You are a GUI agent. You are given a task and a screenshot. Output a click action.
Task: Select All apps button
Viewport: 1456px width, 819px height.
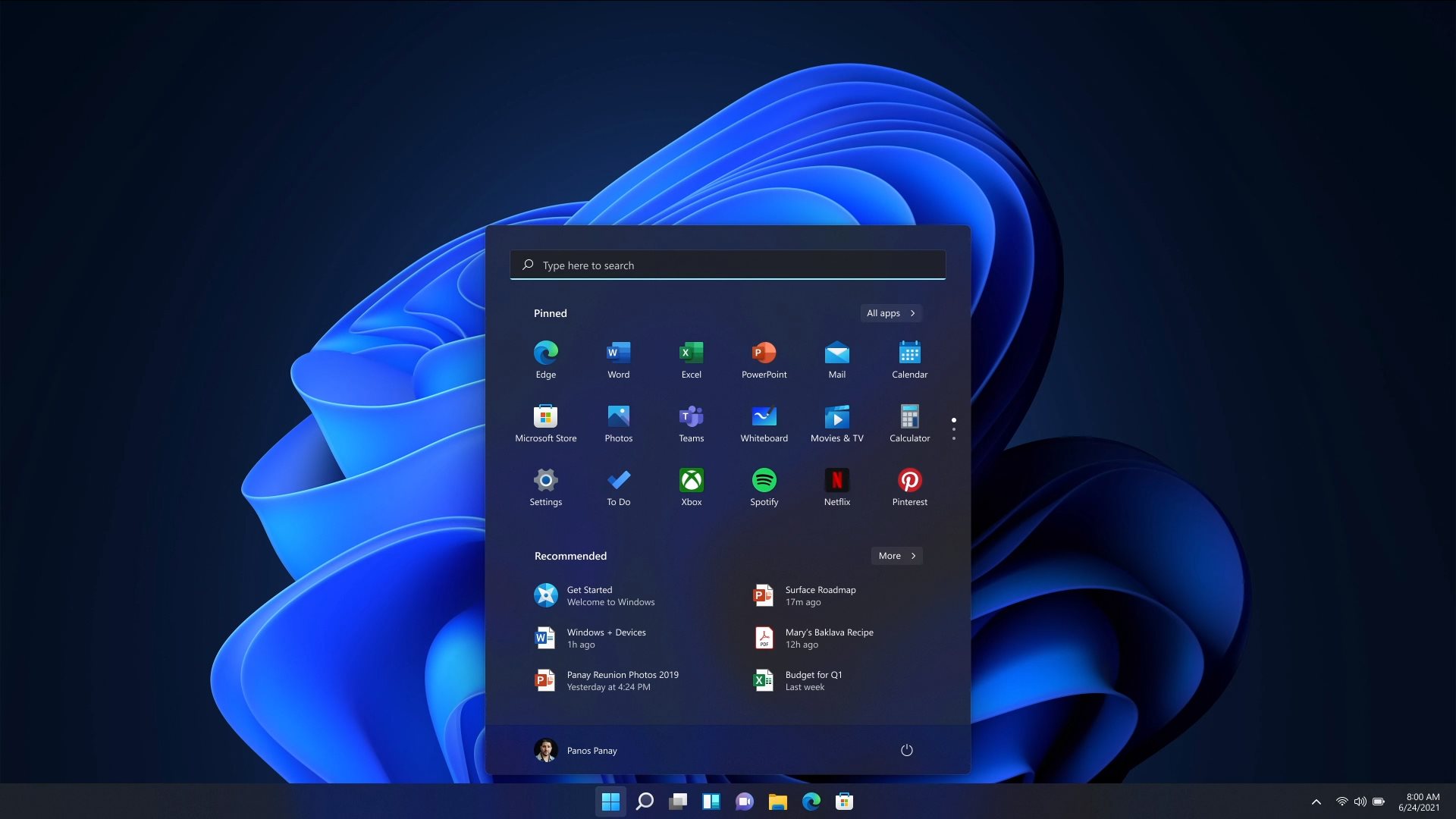click(x=890, y=313)
